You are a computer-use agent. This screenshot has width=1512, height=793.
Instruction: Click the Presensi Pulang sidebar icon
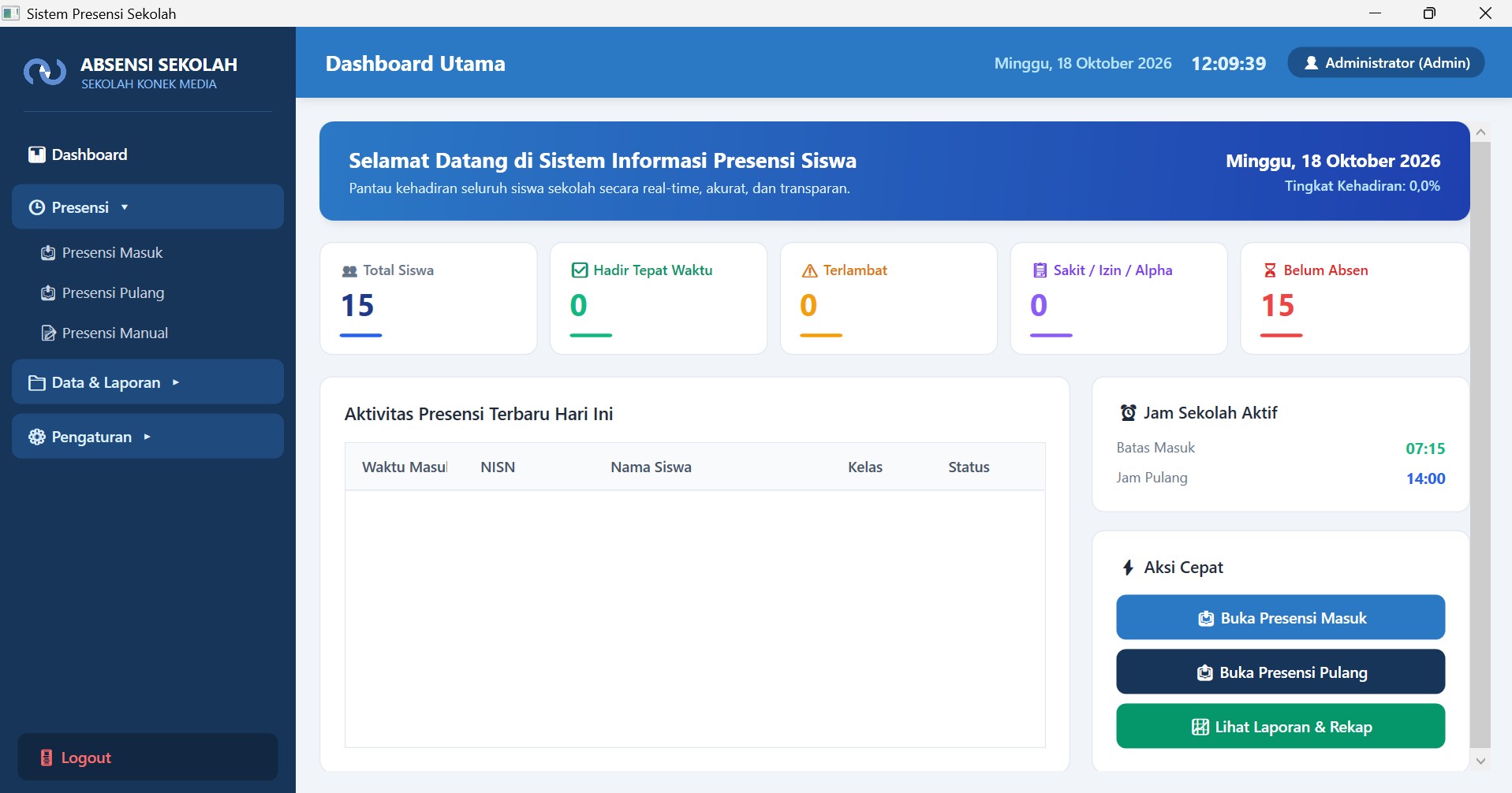pyautogui.click(x=48, y=293)
